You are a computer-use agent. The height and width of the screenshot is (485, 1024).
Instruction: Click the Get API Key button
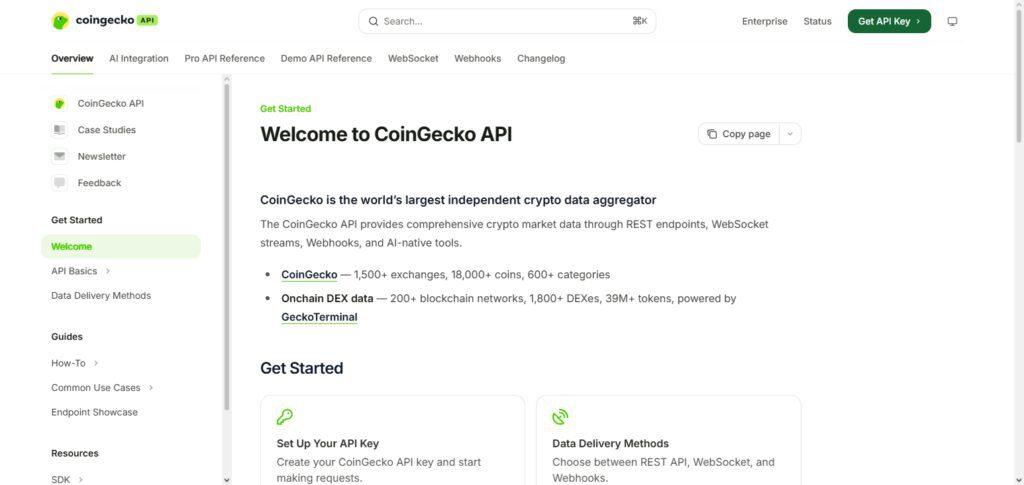[889, 21]
